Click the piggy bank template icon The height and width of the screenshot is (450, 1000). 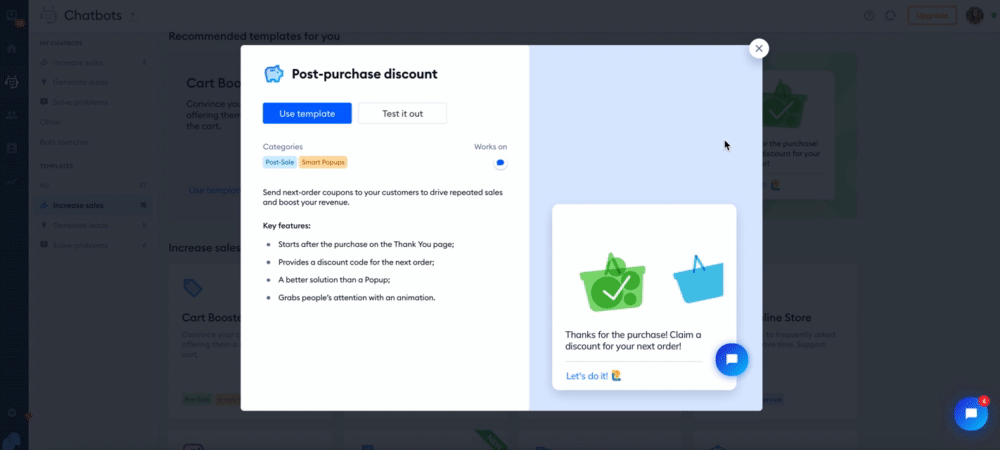(274, 74)
